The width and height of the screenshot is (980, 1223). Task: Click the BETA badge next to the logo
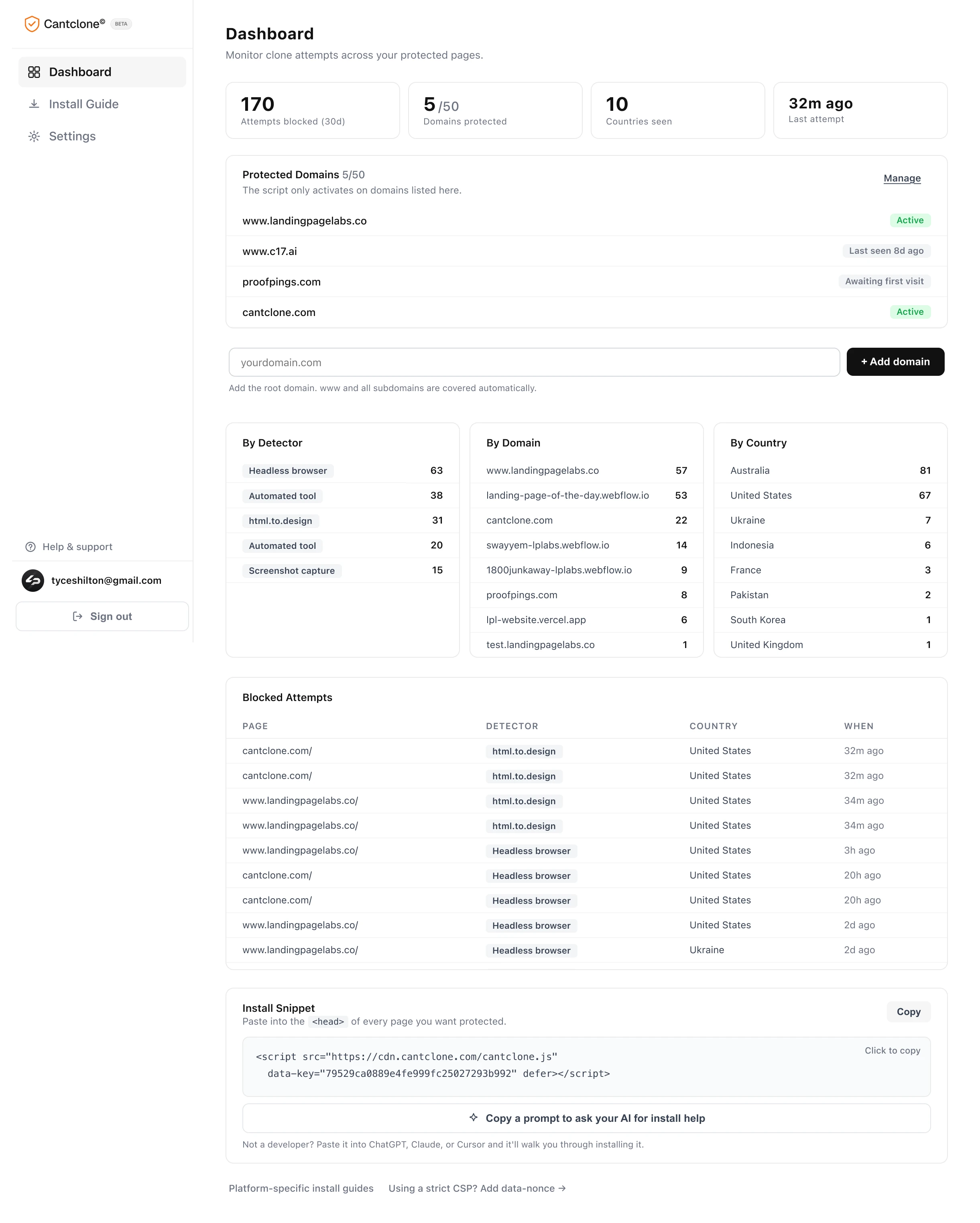coord(121,24)
